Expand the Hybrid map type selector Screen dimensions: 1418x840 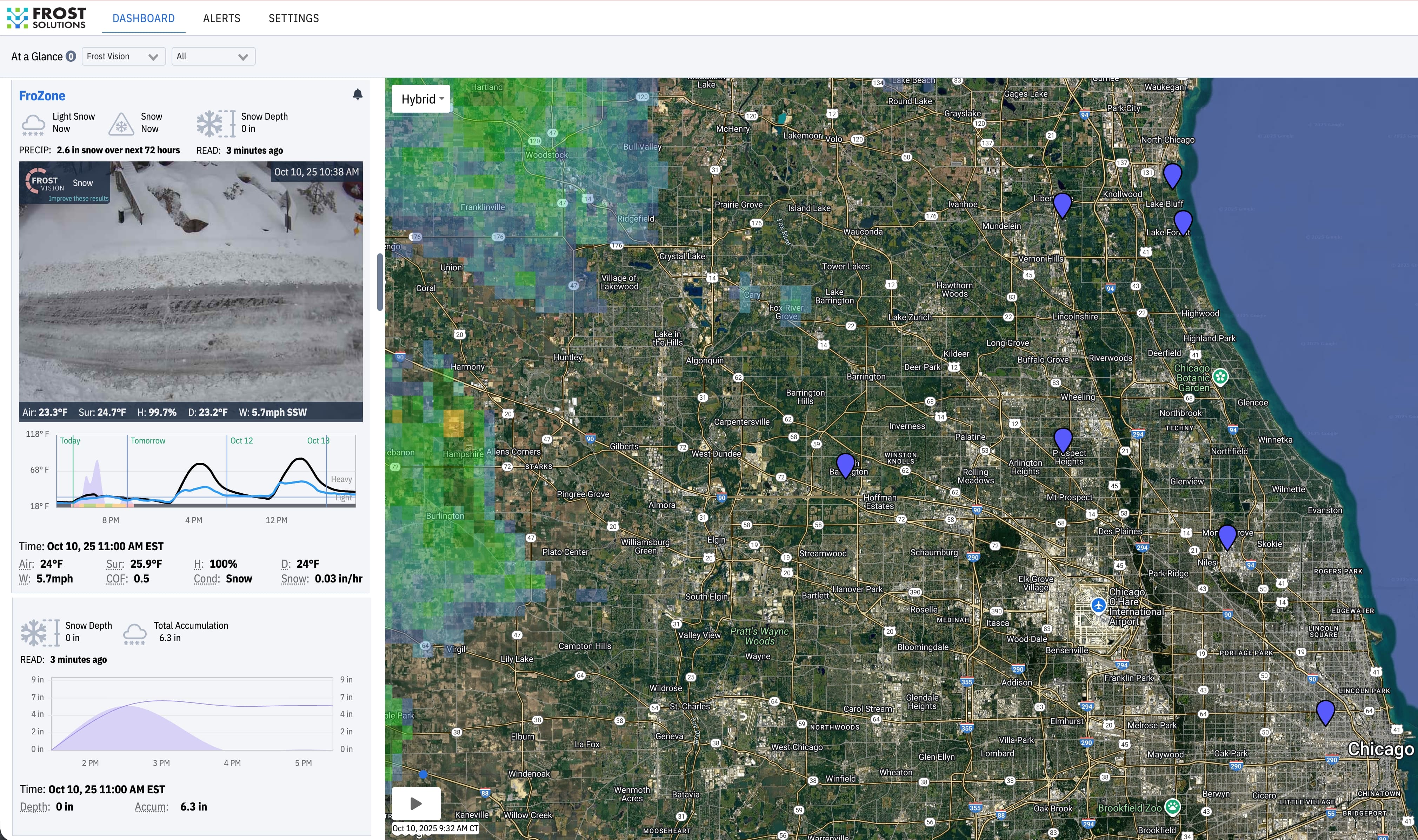(421, 99)
